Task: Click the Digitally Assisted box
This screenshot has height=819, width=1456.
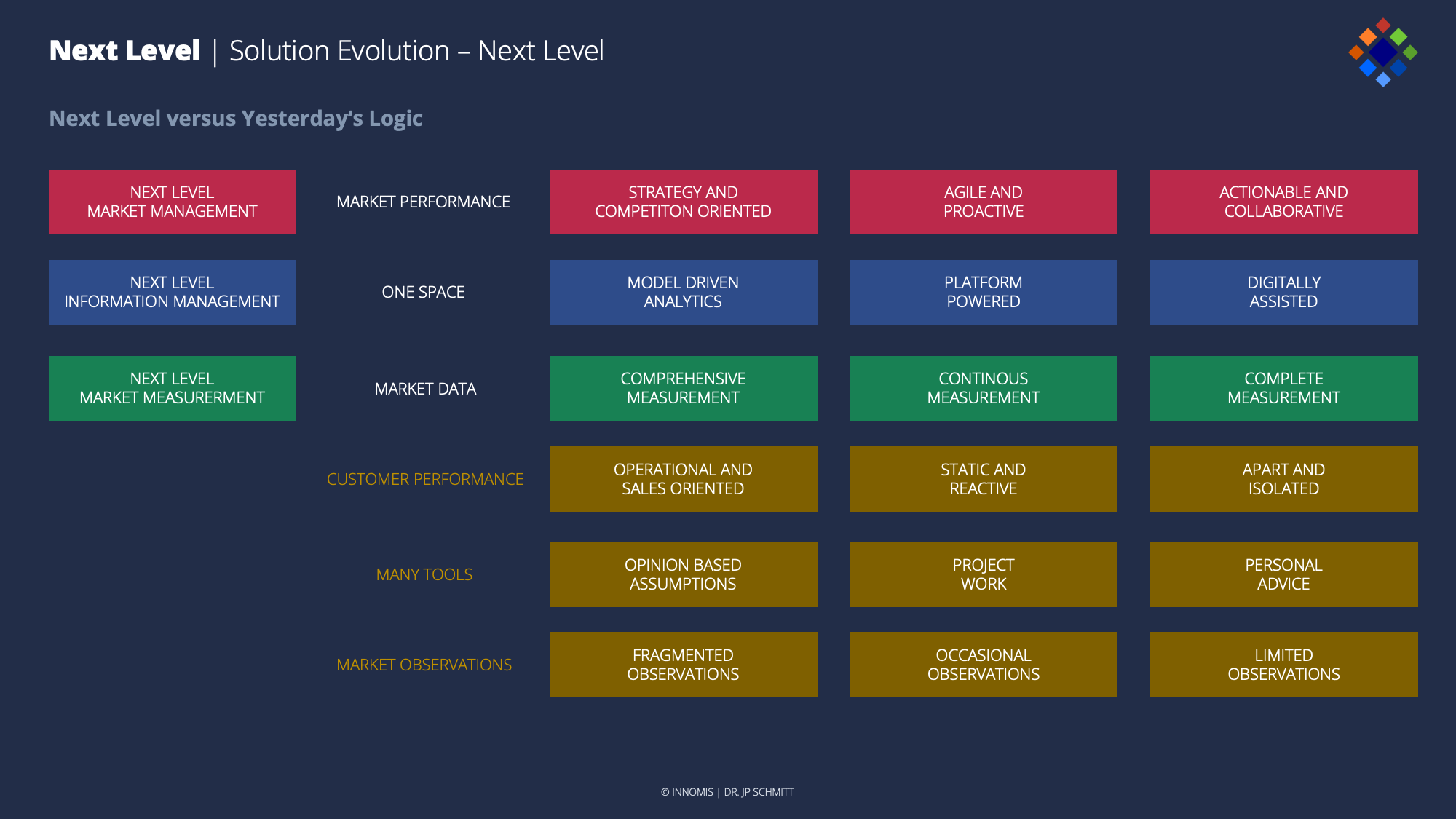Action: 1283,292
